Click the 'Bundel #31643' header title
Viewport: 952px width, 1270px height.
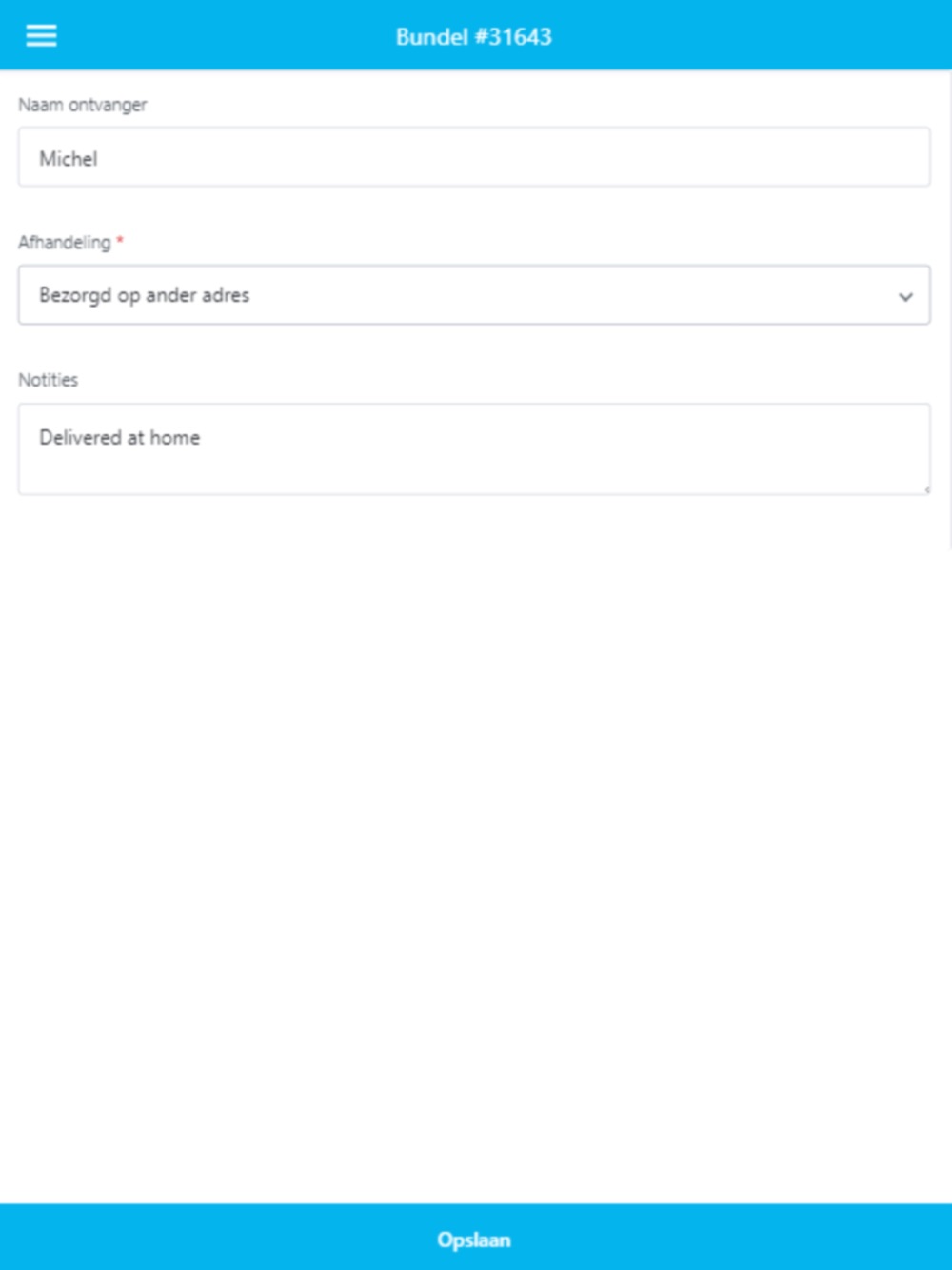(474, 37)
